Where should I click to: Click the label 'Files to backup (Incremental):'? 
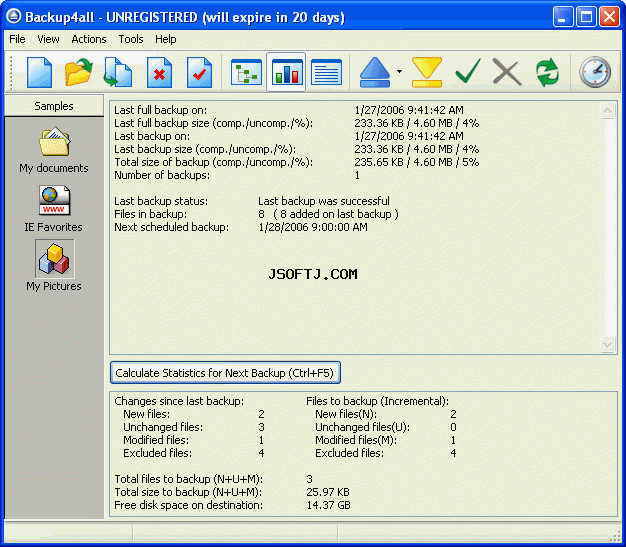377,401
